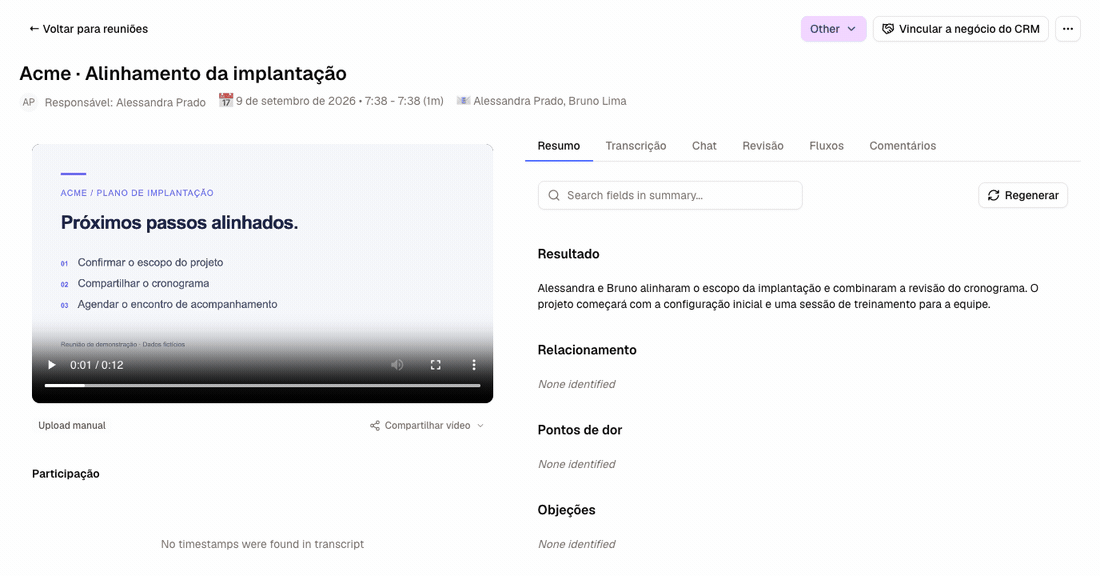Click the Pontos de dor heading

point(579,430)
